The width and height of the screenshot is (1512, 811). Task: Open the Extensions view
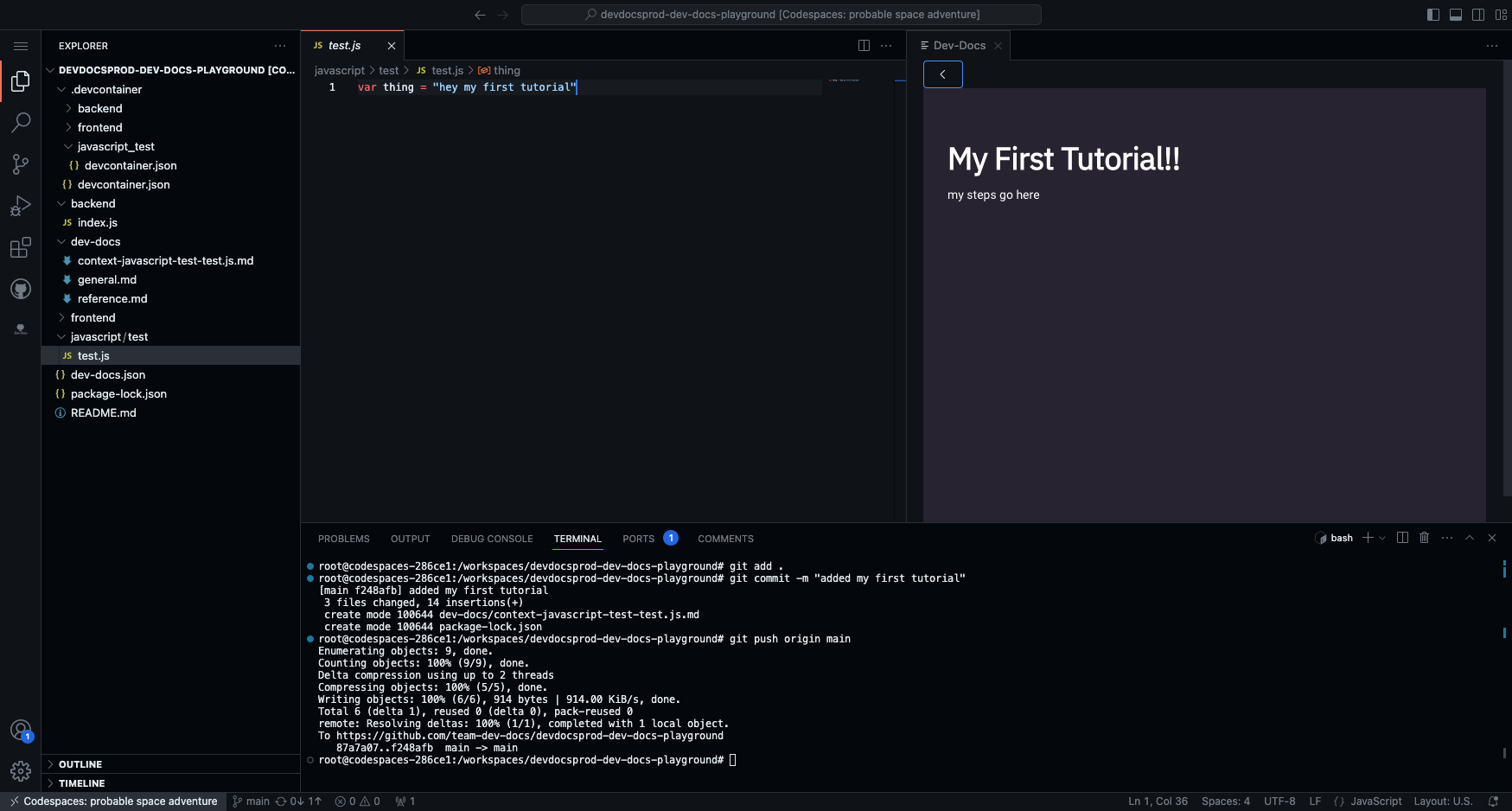click(x=21, y=248)
